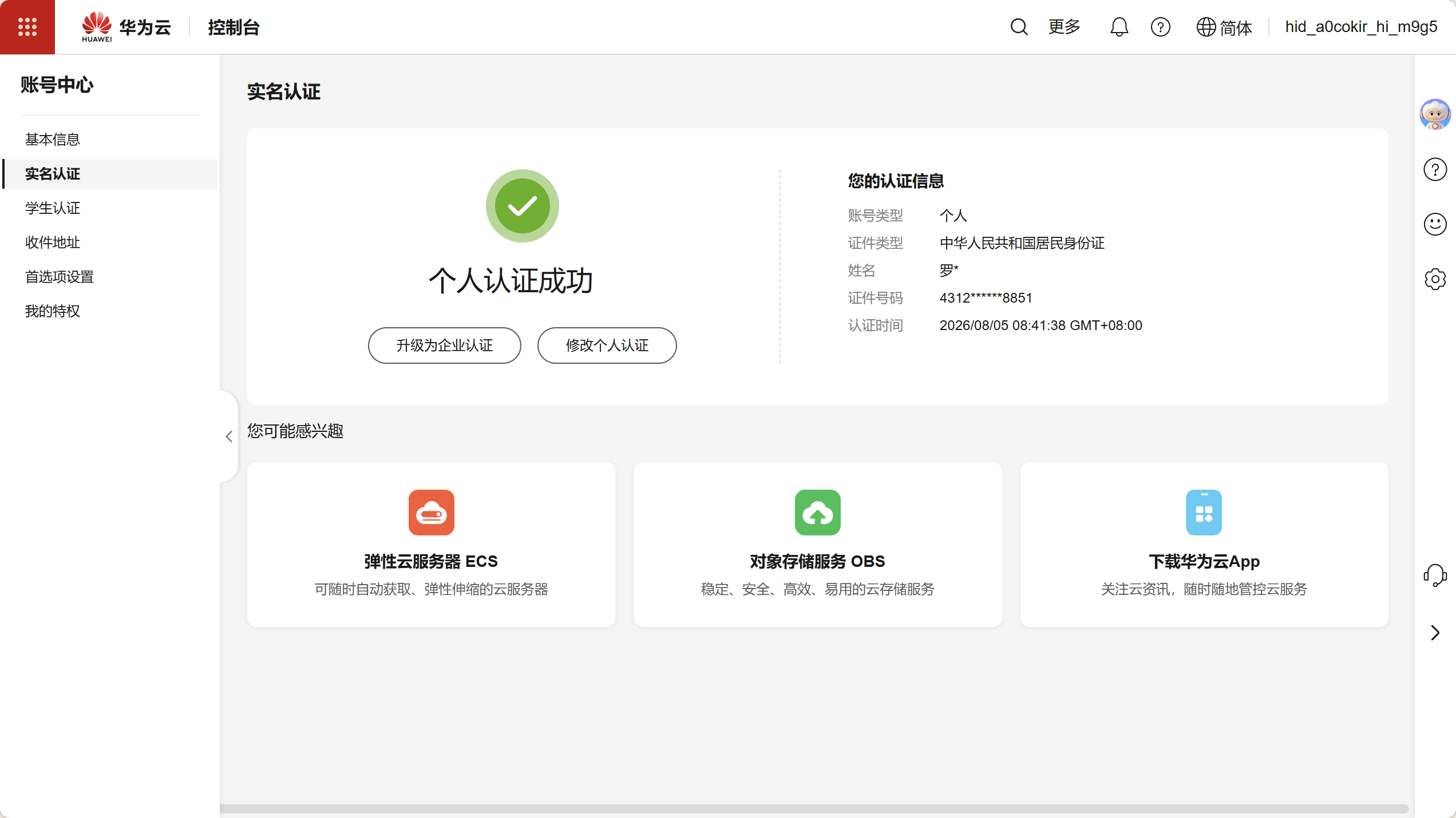
Task: Open the help question mark in top bar
Action: coord(1160,27)
